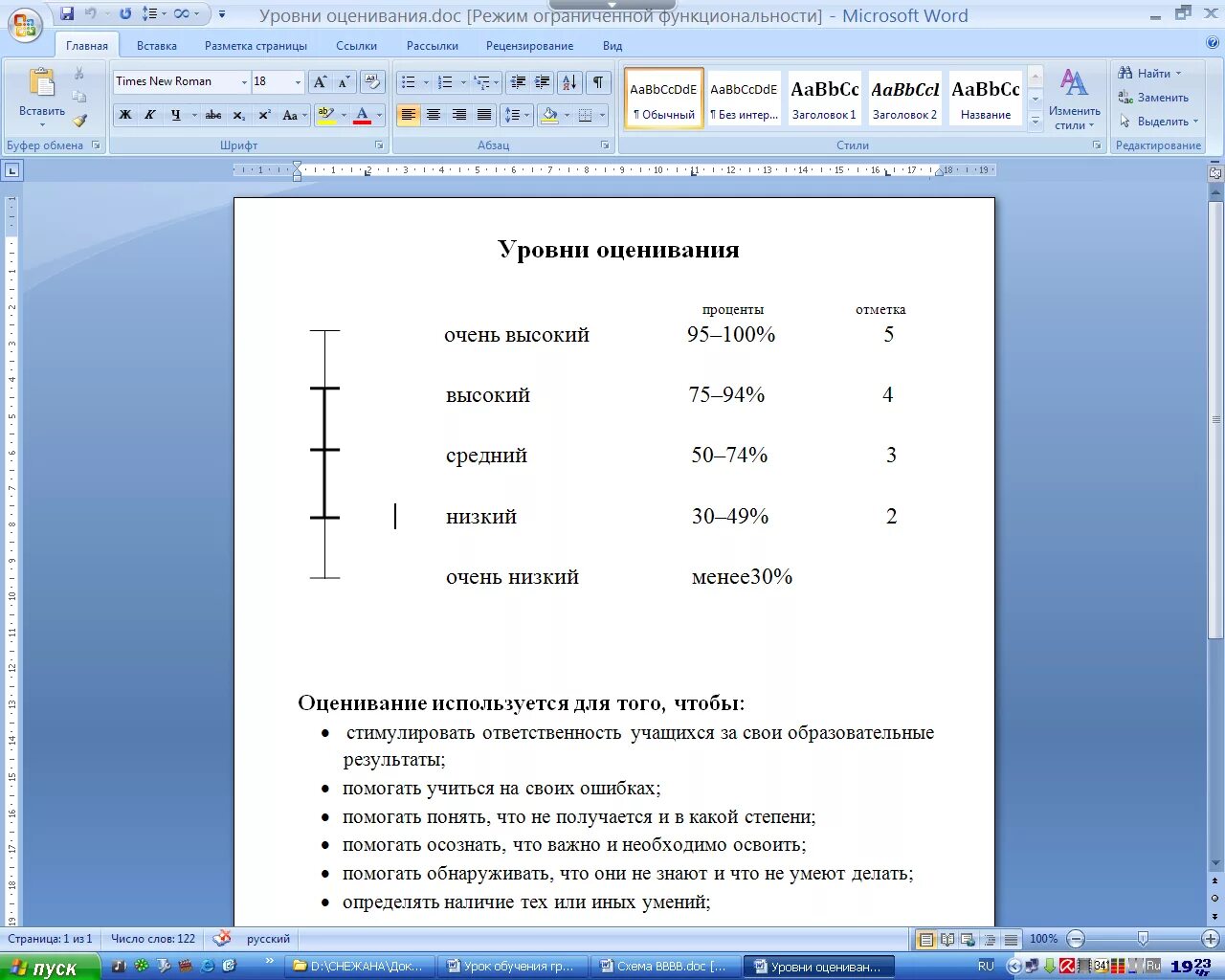Expand the bulleted list options arrow
The image size is (1225, 980).
(x=427, y=82)
